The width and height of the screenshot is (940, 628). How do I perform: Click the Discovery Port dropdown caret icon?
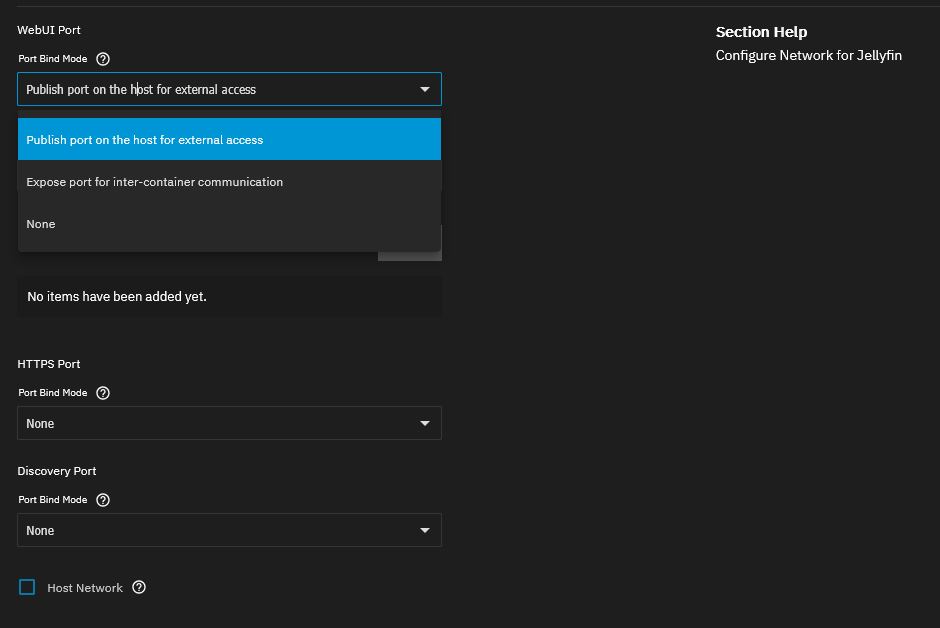coord(424,531)
